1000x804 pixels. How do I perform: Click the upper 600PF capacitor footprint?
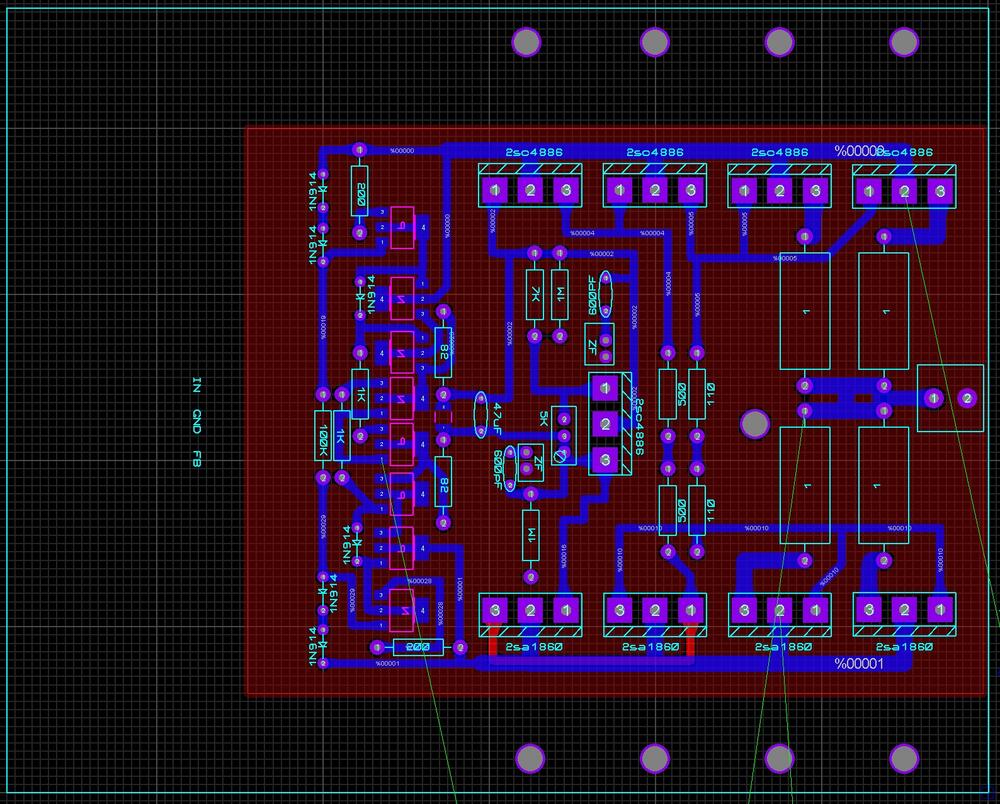[x=606, y=290]
